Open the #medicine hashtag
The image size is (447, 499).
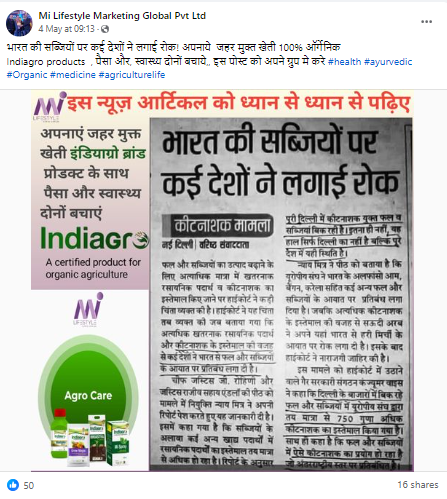pyautogui.click(x=73, y=75)
